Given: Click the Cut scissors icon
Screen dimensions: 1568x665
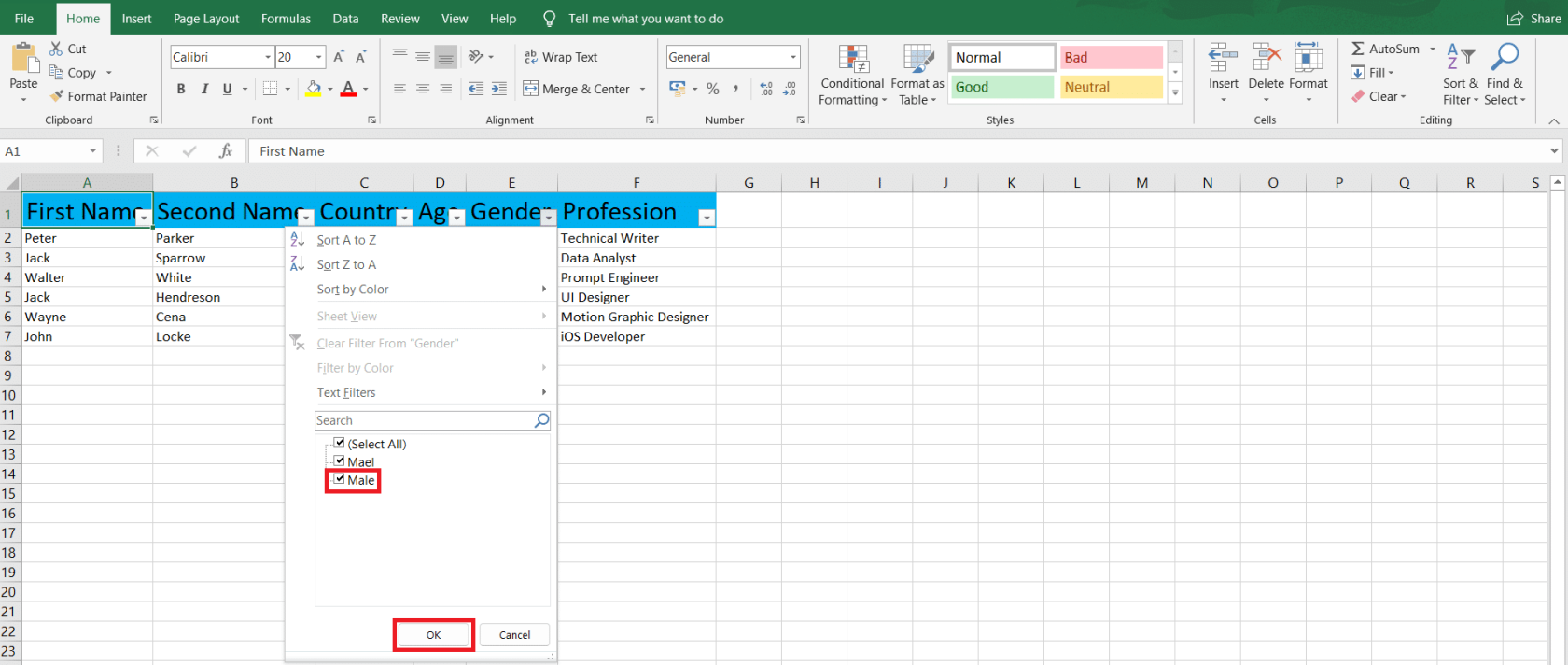Looking at the screenshot, I should [x=57, y=49].
